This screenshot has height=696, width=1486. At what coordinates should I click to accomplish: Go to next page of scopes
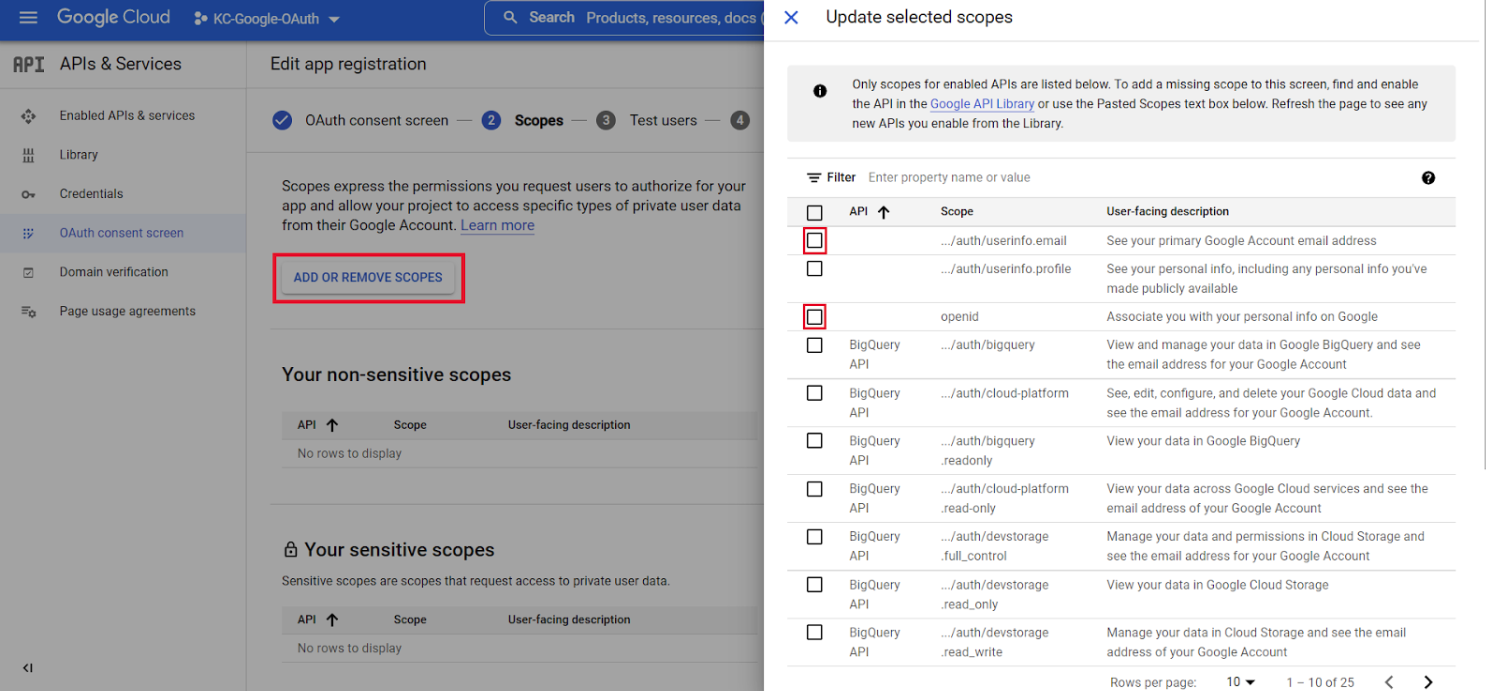(1428, 682)
